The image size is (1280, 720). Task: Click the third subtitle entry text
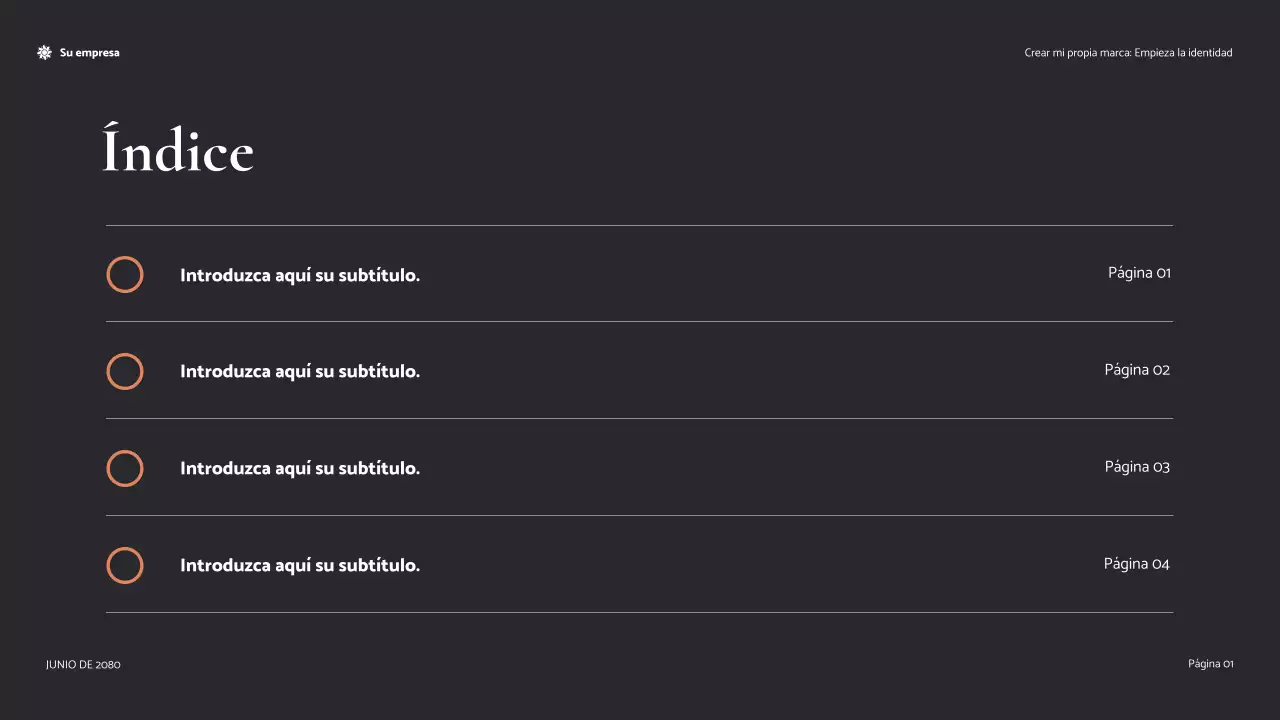click(300, 469)
